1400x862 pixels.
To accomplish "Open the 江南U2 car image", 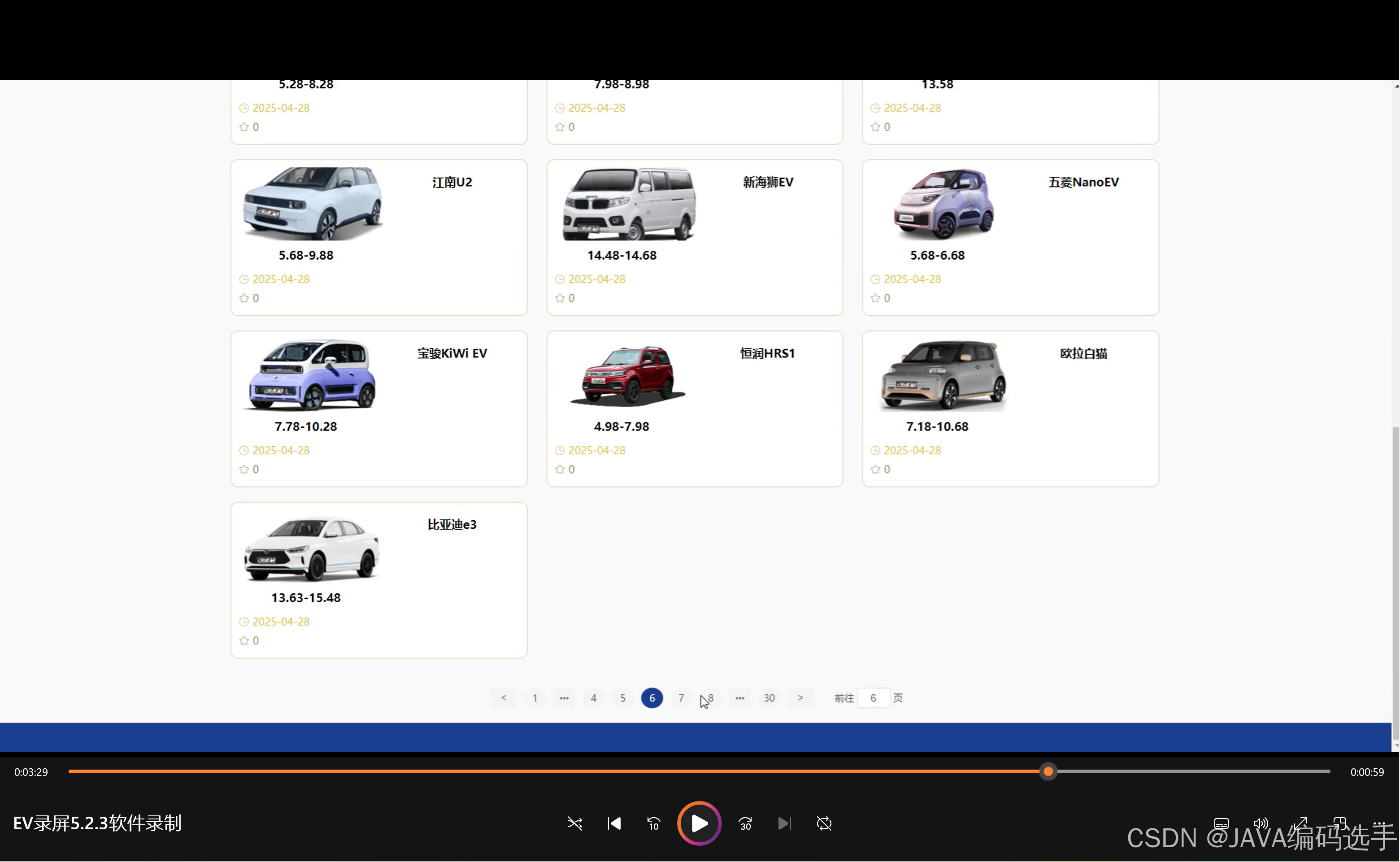I will click(313, 204).
